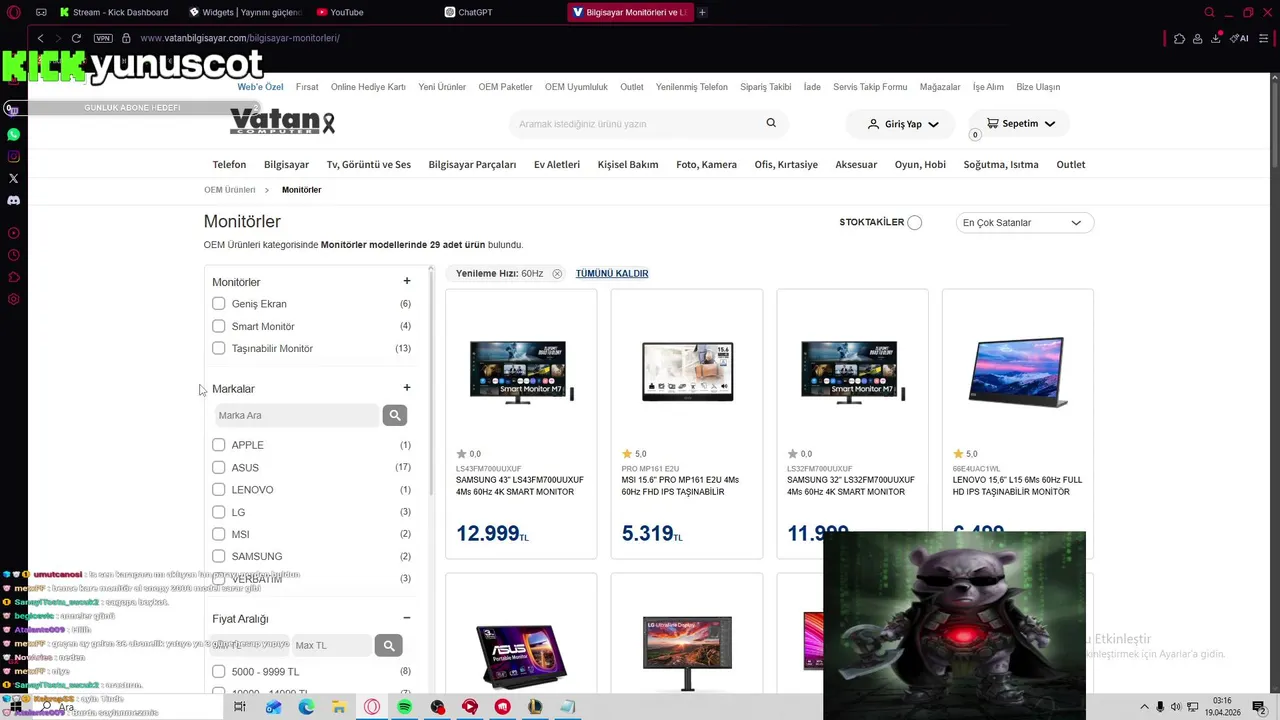Select the MSI brand checkbox
Image resolution: width=1280 pixels, height=720 pixels.
pyautogui.click(x=218, y=534)
